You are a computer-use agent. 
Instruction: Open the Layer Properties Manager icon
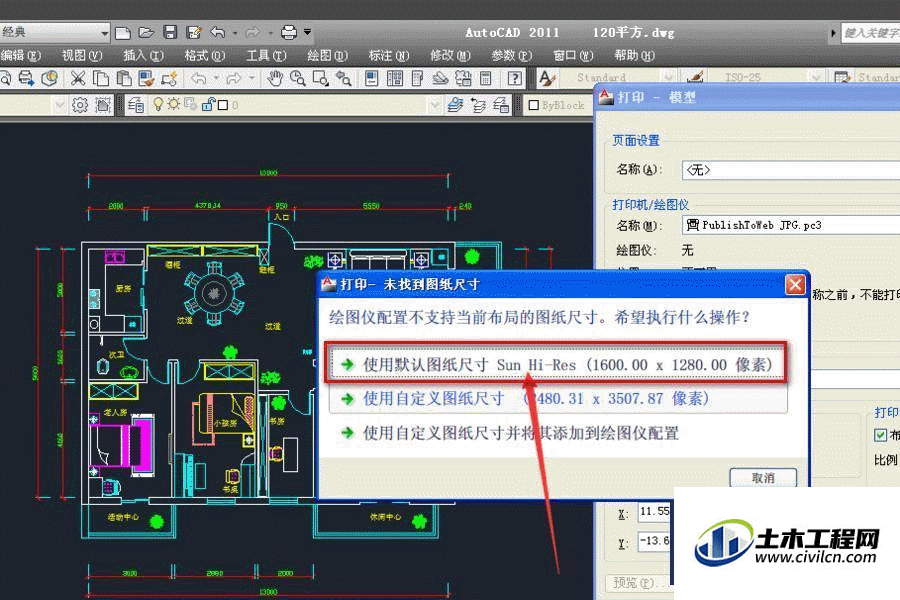click(136, 105)
